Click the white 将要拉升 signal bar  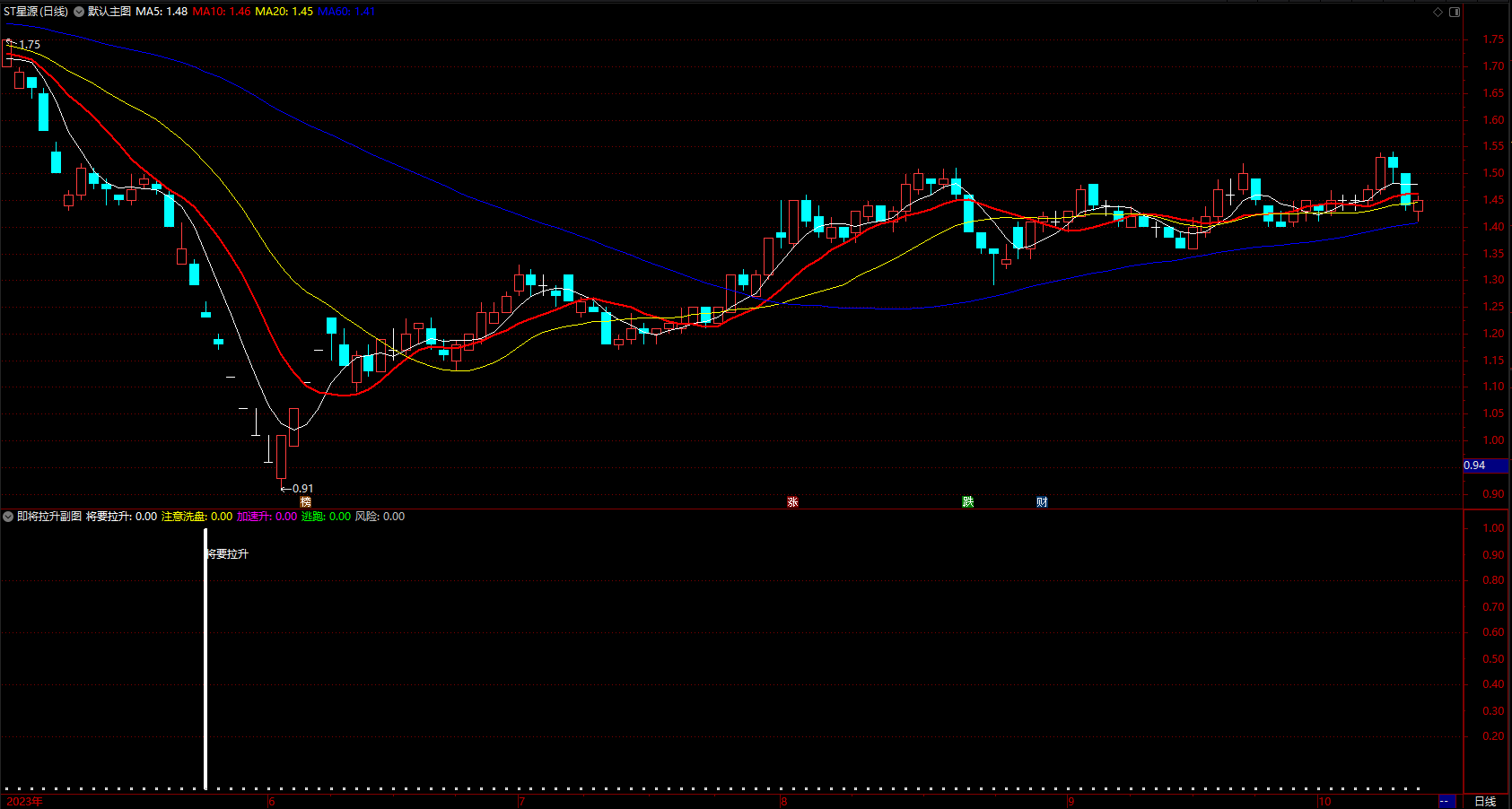pyautogui.click(x=205, y=659)
